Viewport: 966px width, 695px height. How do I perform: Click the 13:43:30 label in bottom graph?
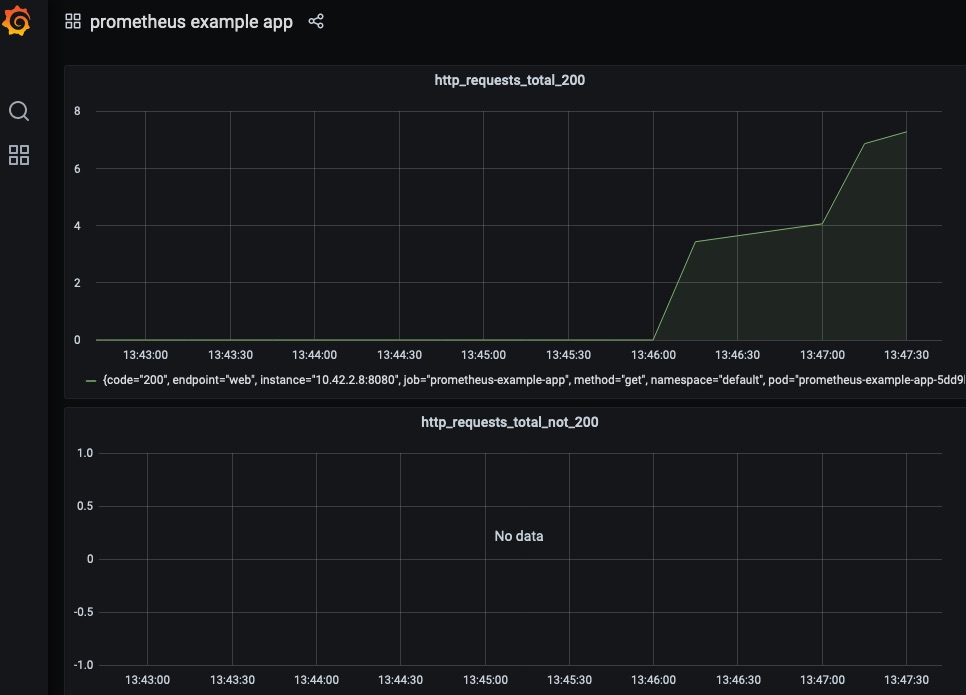click(x=232, y=680)
